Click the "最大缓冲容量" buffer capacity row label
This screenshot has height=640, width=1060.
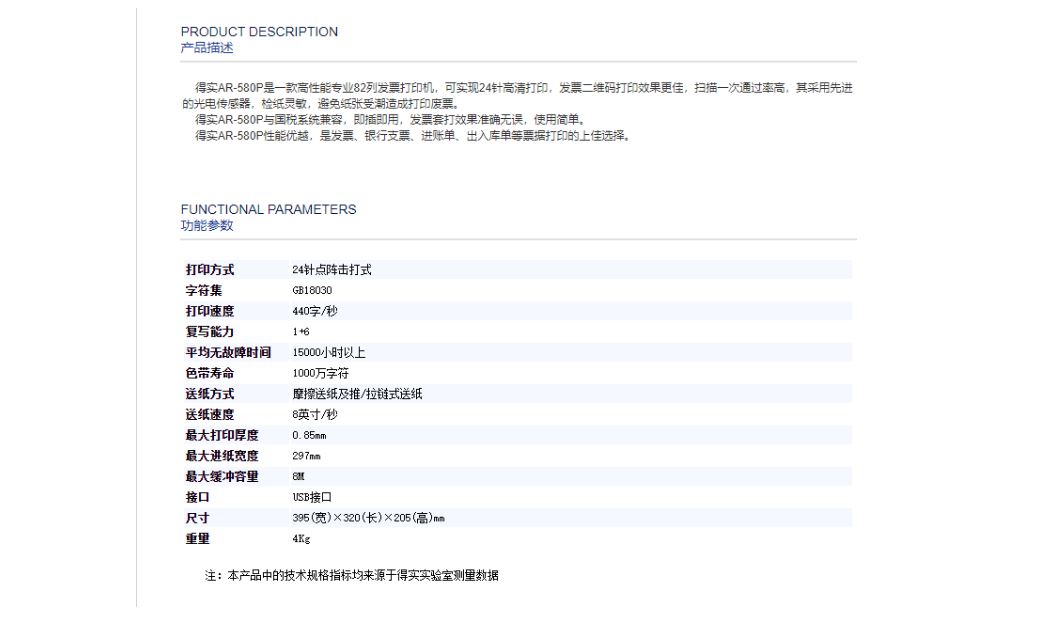pyautogui.click(x=222, y=476)
